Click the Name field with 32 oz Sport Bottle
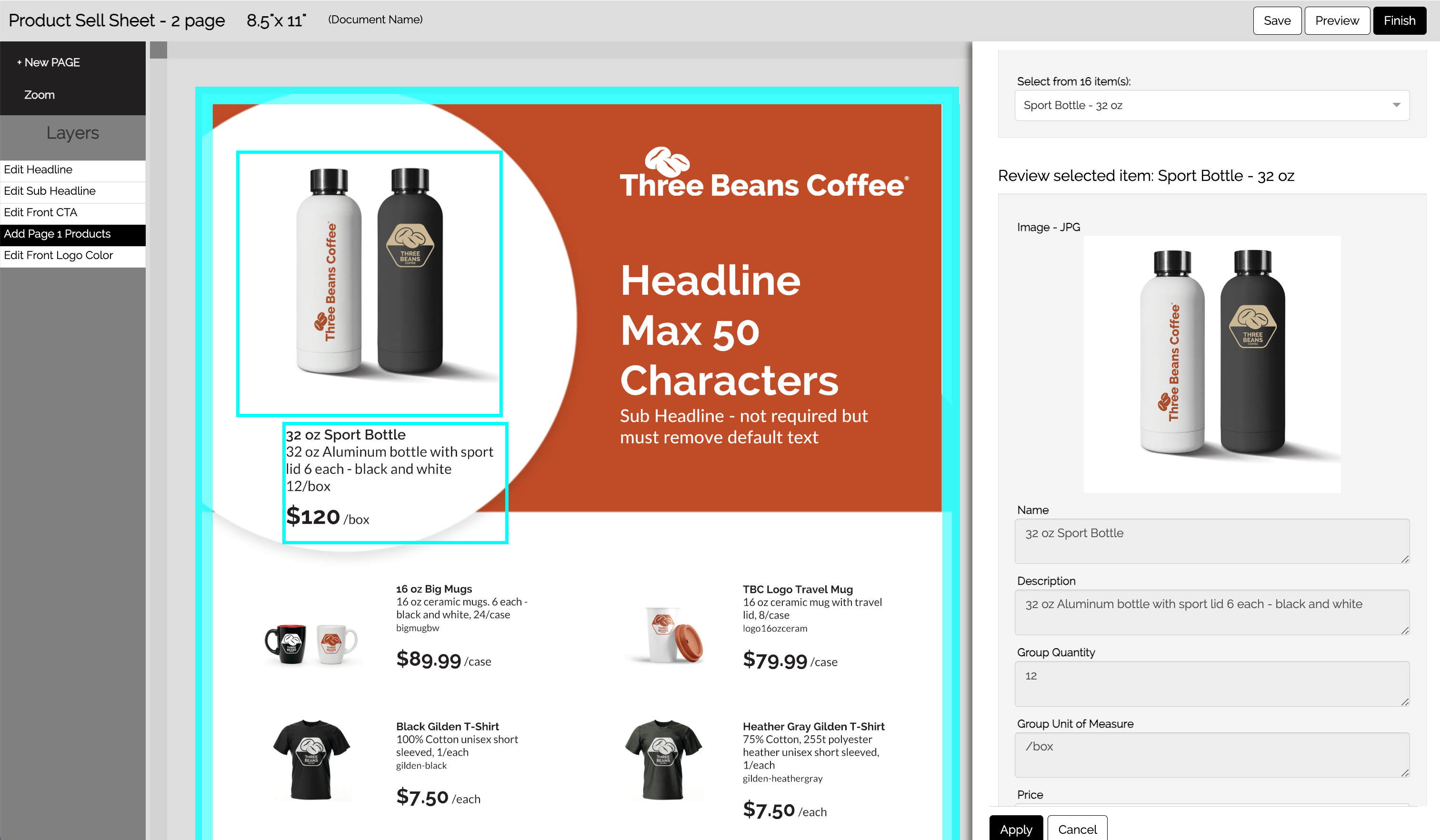The height and width of the screenshot is (840, 1440). [1211, 541]
